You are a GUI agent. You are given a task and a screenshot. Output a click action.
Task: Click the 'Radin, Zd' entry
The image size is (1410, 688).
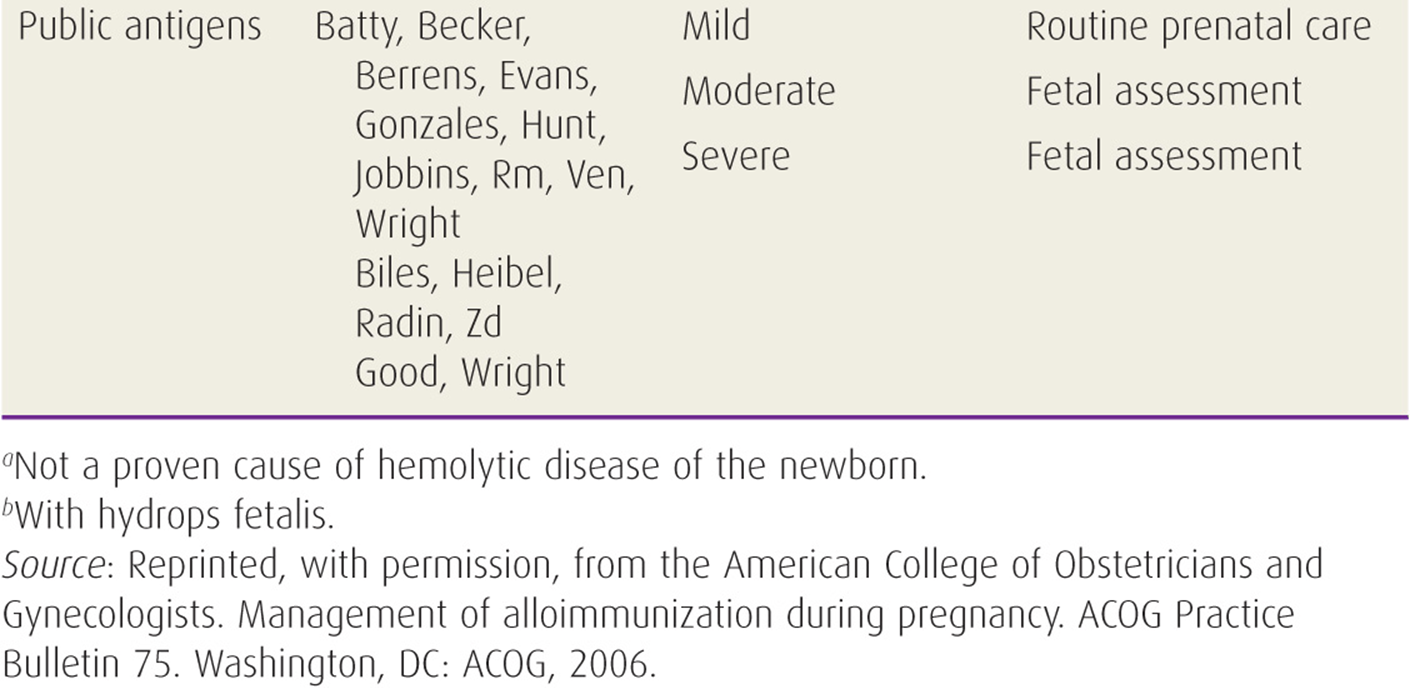coord(428,322)
